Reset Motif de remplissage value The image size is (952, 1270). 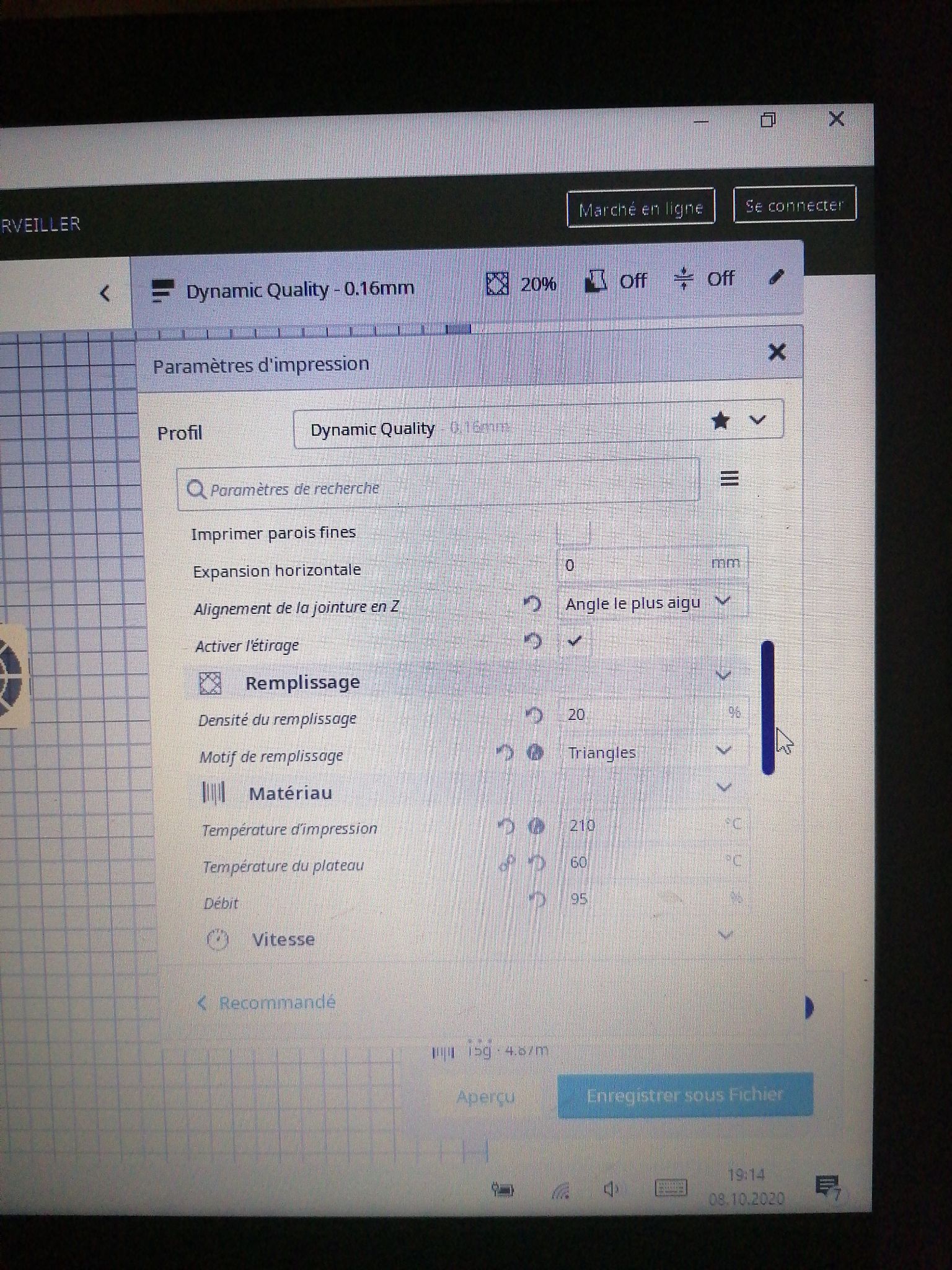coord(505,753)
